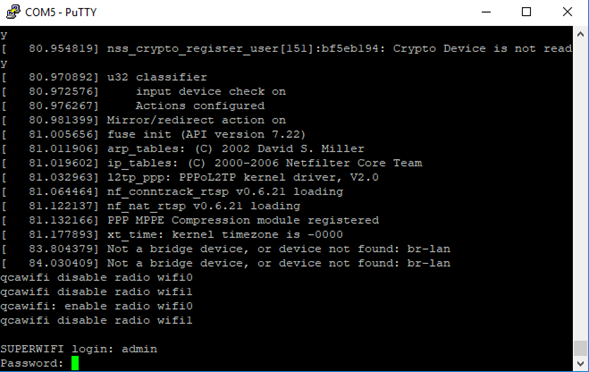589x372 pixels.
Task: Click the 'Mirror/redirect action on' line
Action: point(143,120)
